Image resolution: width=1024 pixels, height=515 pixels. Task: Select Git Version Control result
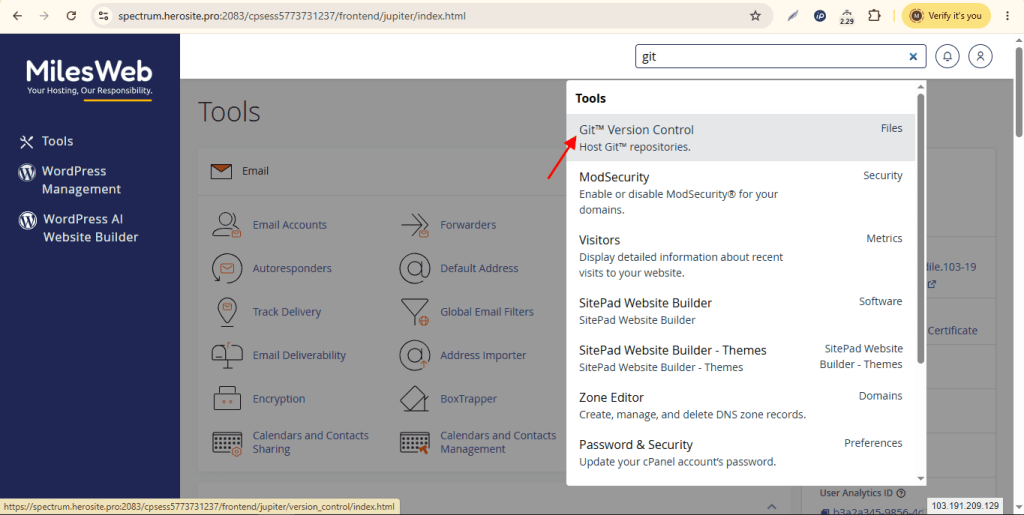point(741,138)
